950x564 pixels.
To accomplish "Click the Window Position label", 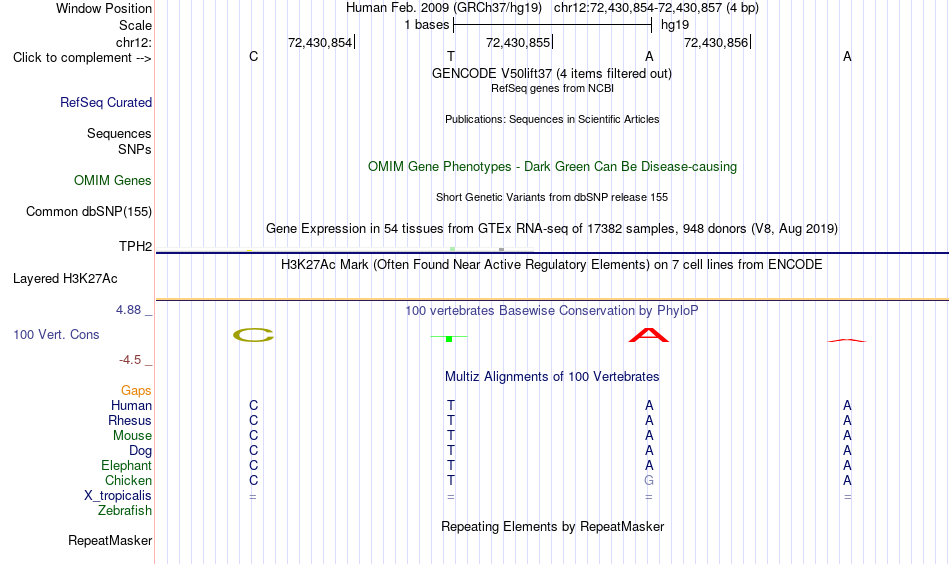I will pos(104,8).
